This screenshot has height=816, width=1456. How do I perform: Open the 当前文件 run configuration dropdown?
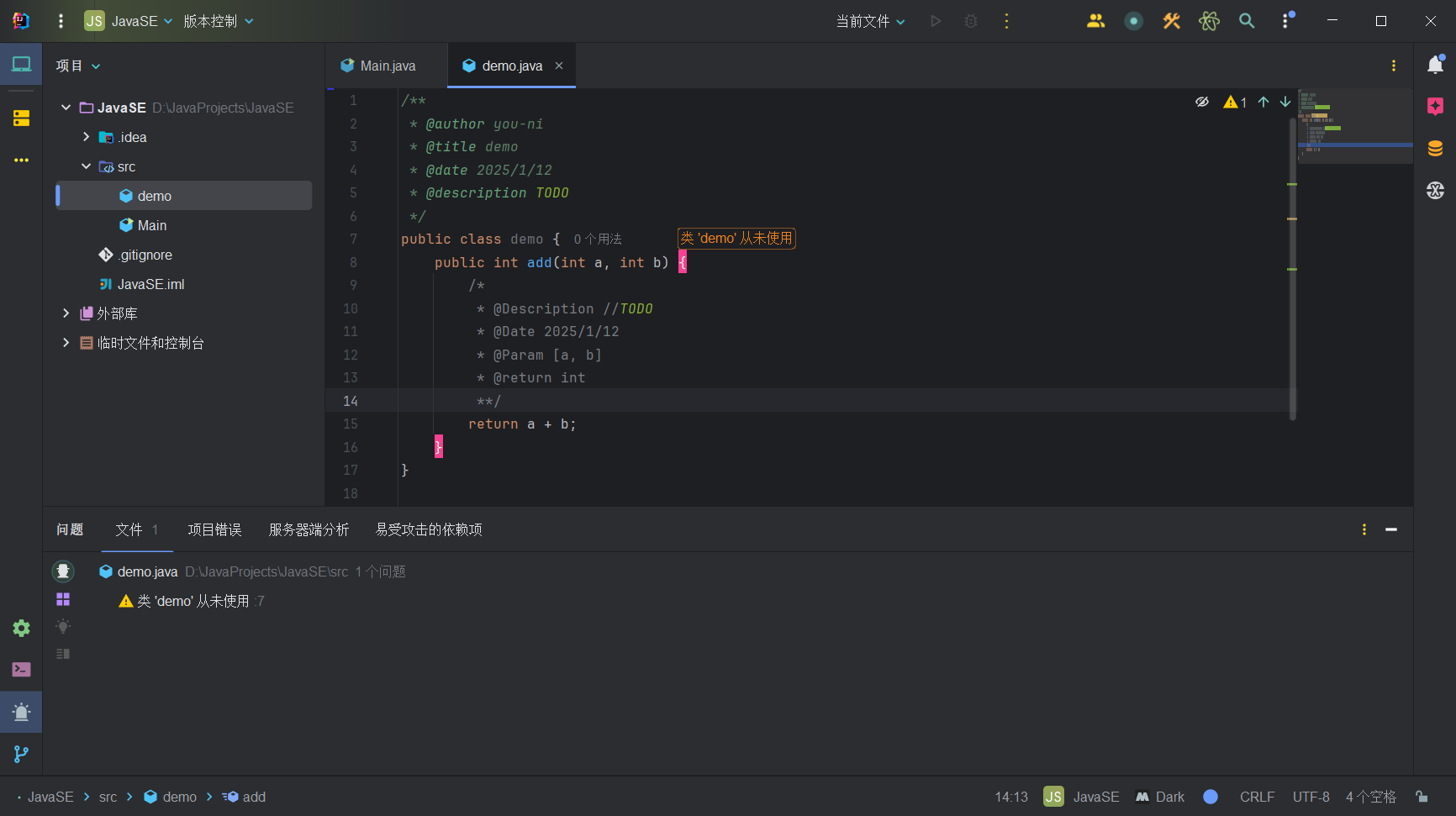(871, 21)
